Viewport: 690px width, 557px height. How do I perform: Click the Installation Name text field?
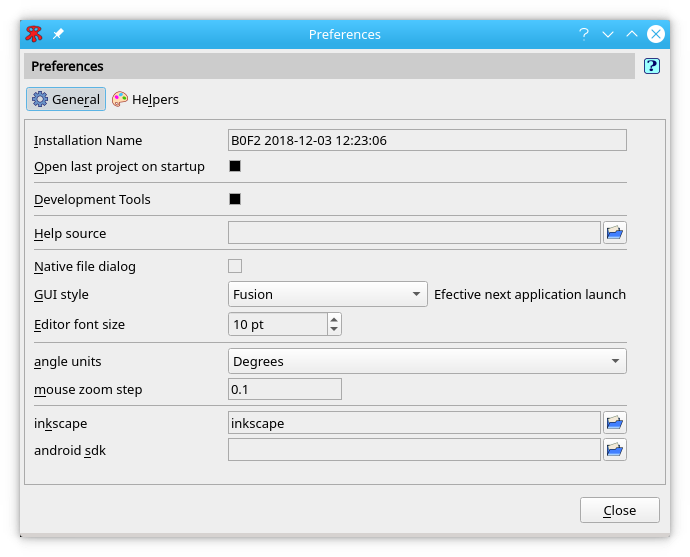tap(427, 140)
